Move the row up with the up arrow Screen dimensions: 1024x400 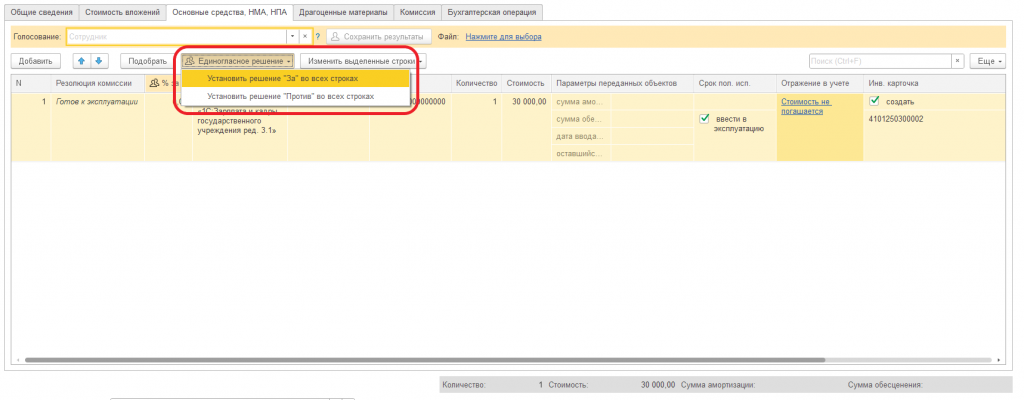coord(82,61)
